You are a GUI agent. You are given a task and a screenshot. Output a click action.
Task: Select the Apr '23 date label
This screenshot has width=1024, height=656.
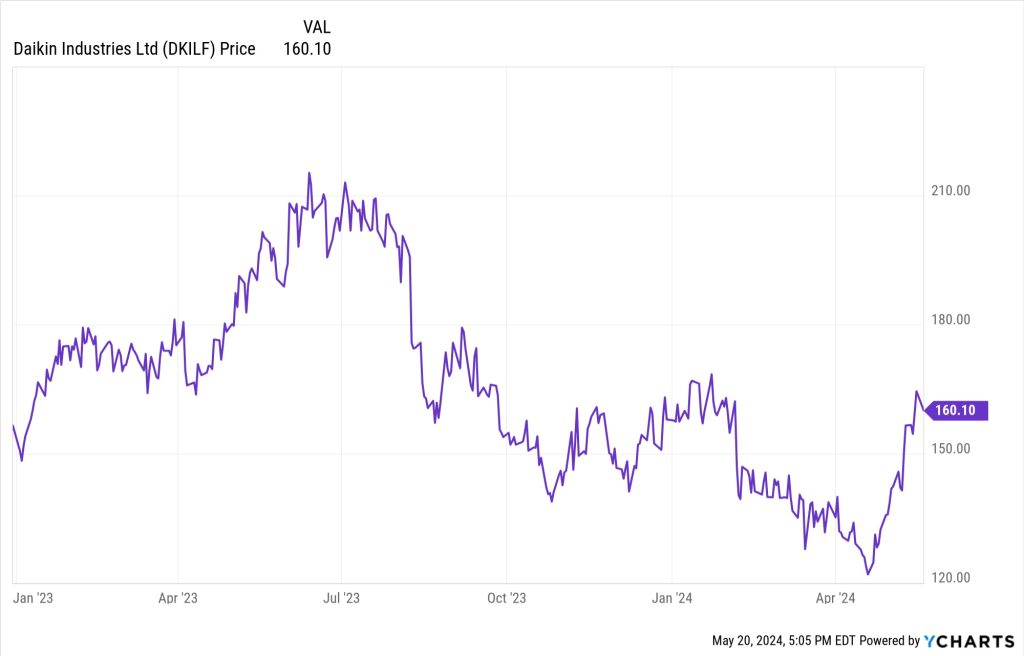click(177, 599)
